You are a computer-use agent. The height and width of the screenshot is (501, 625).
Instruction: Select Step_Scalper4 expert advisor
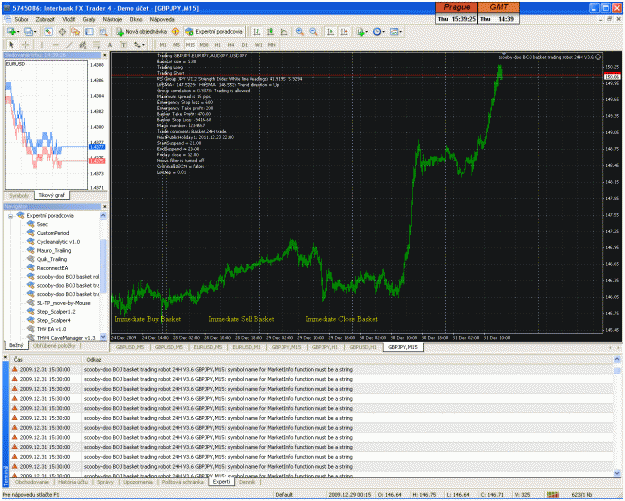[53, 320]
